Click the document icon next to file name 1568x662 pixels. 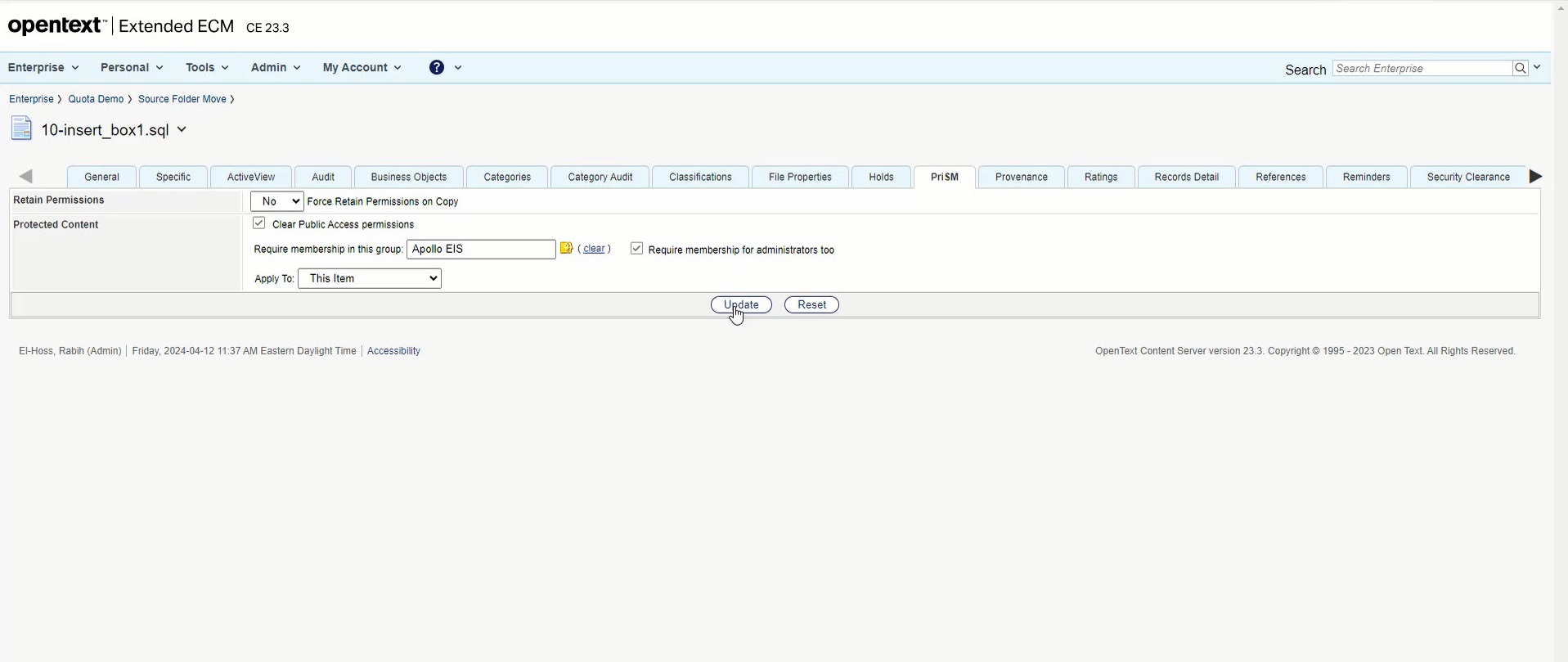22,129
